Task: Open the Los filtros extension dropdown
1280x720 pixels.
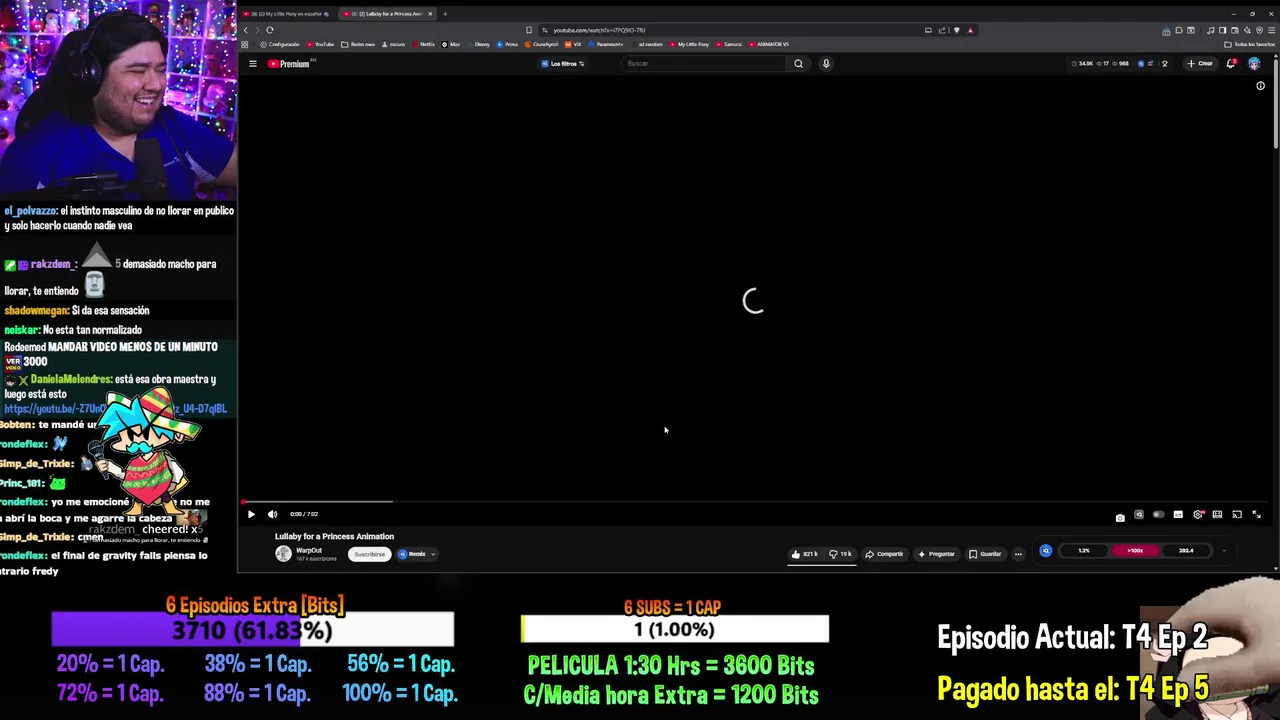Action: (562, 64)
